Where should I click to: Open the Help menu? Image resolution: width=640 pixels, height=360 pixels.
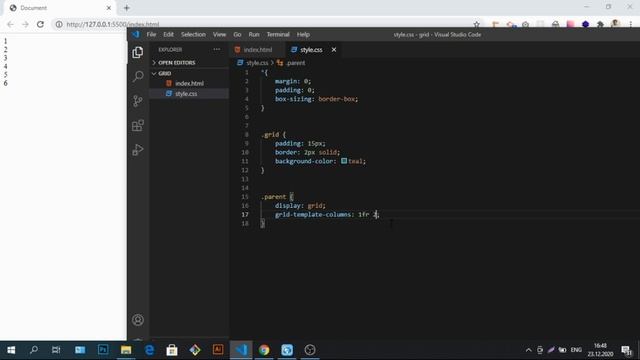coord(303,35)
